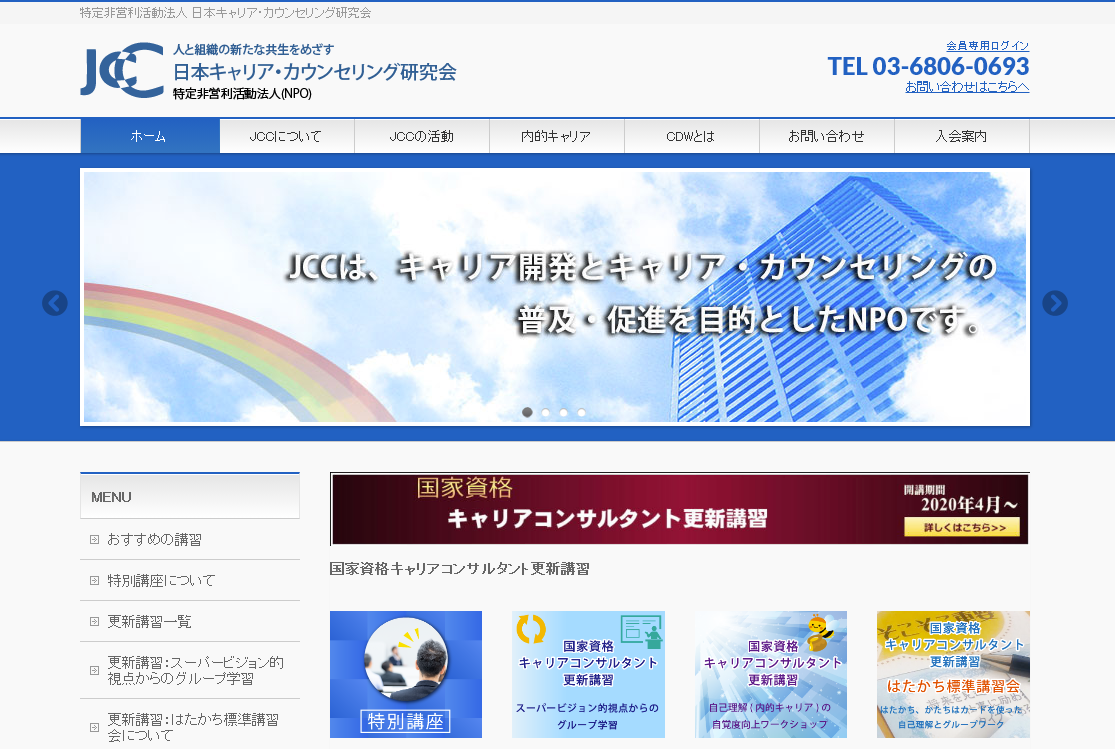Open the CDWとは menu item
The width and height of the screenshot is (1115, 749).
(692, 136)
